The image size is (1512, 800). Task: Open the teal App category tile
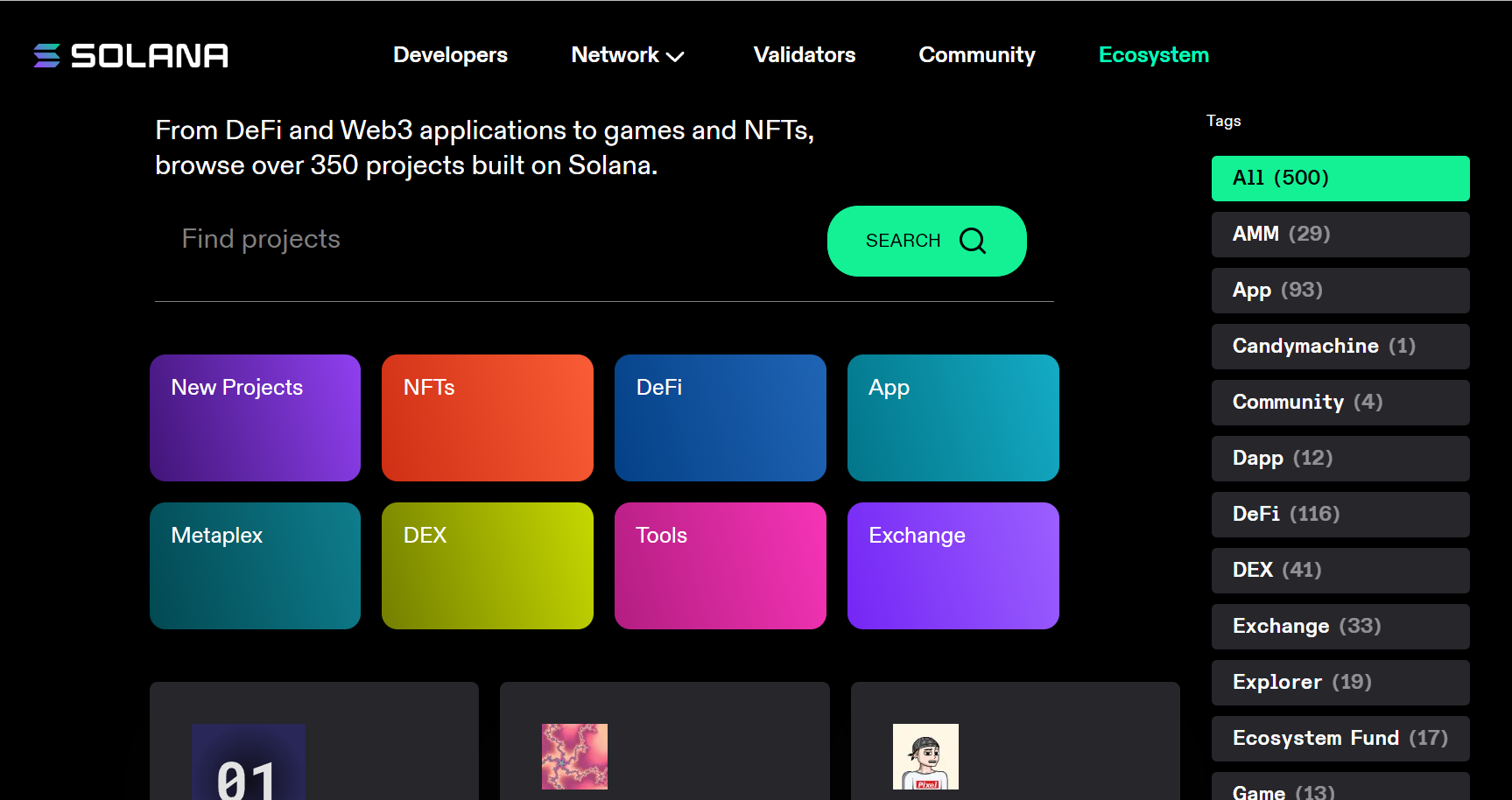pos(953,418)
